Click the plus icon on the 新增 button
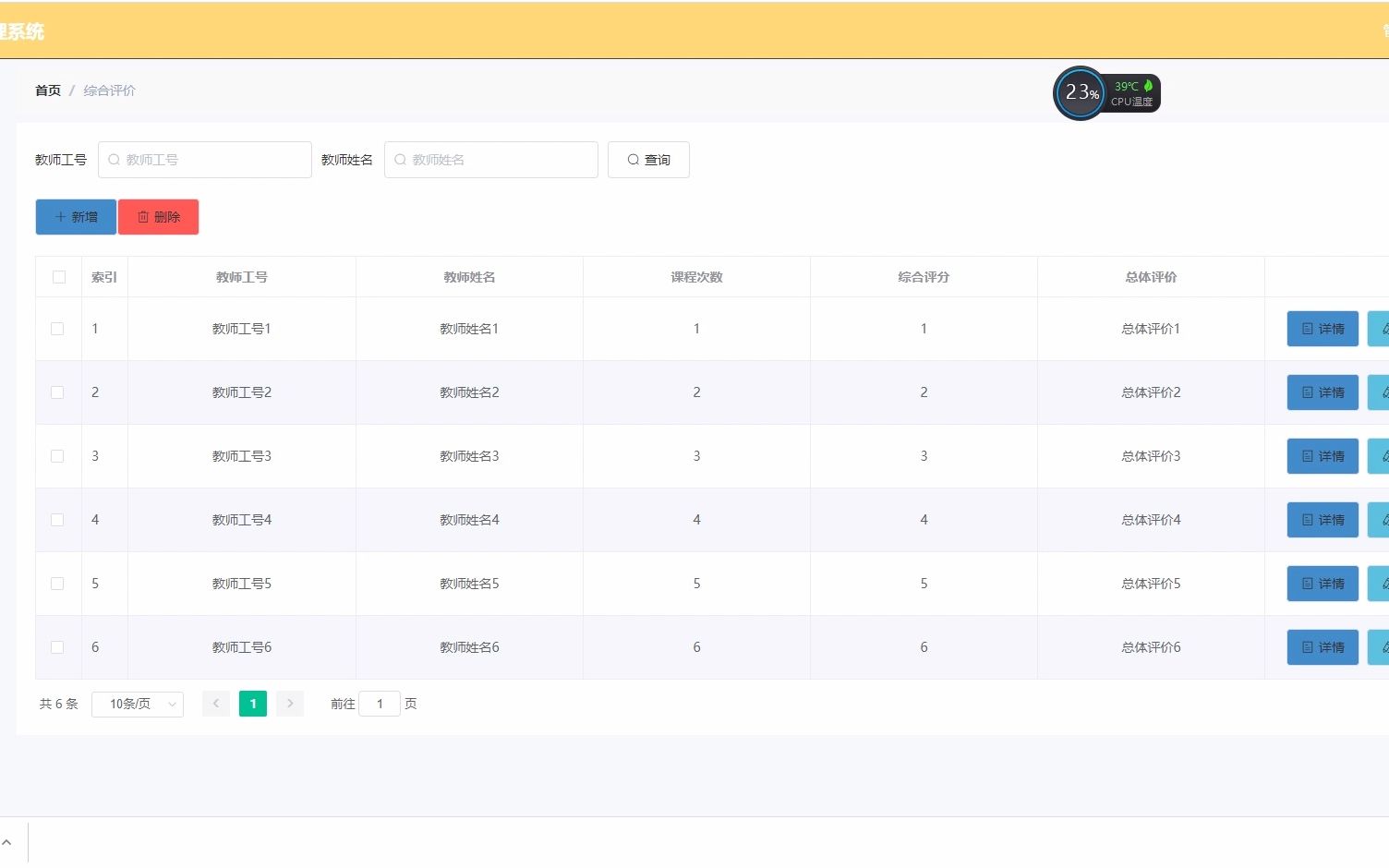 click(63, 216)
